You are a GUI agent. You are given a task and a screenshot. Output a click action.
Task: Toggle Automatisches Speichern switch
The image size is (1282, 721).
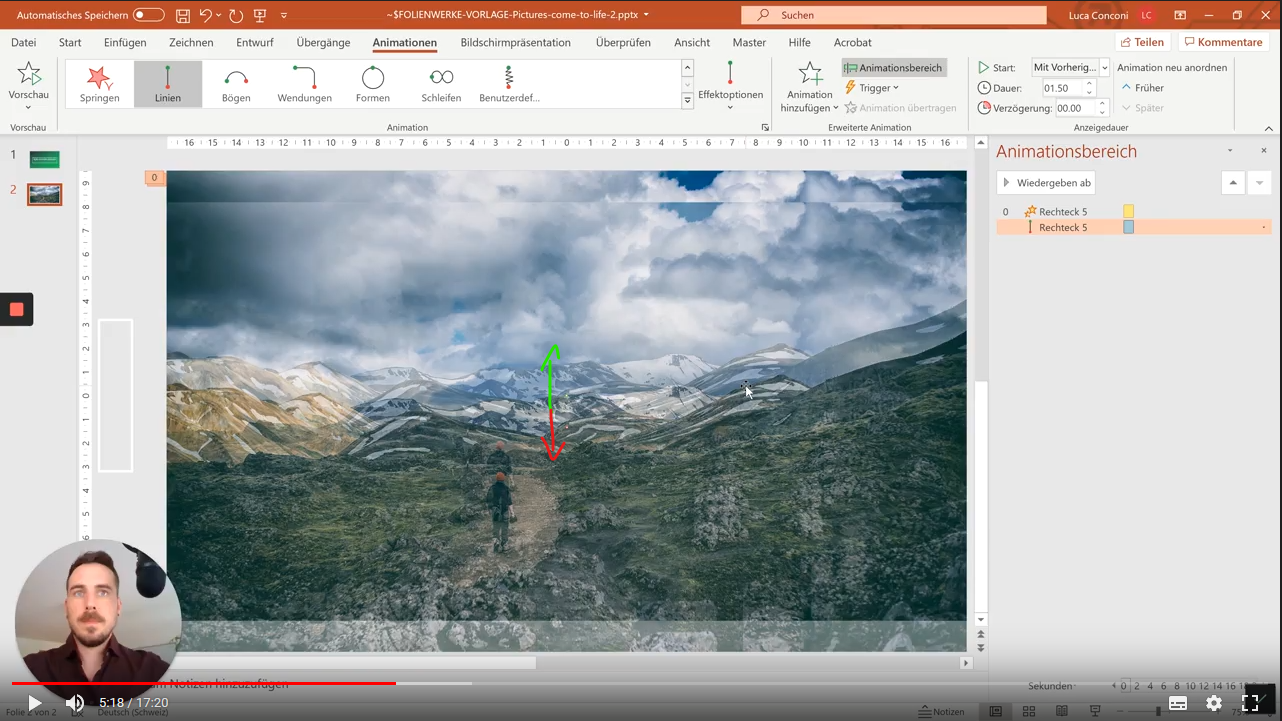pyautogui.click(x=148, y=15)
